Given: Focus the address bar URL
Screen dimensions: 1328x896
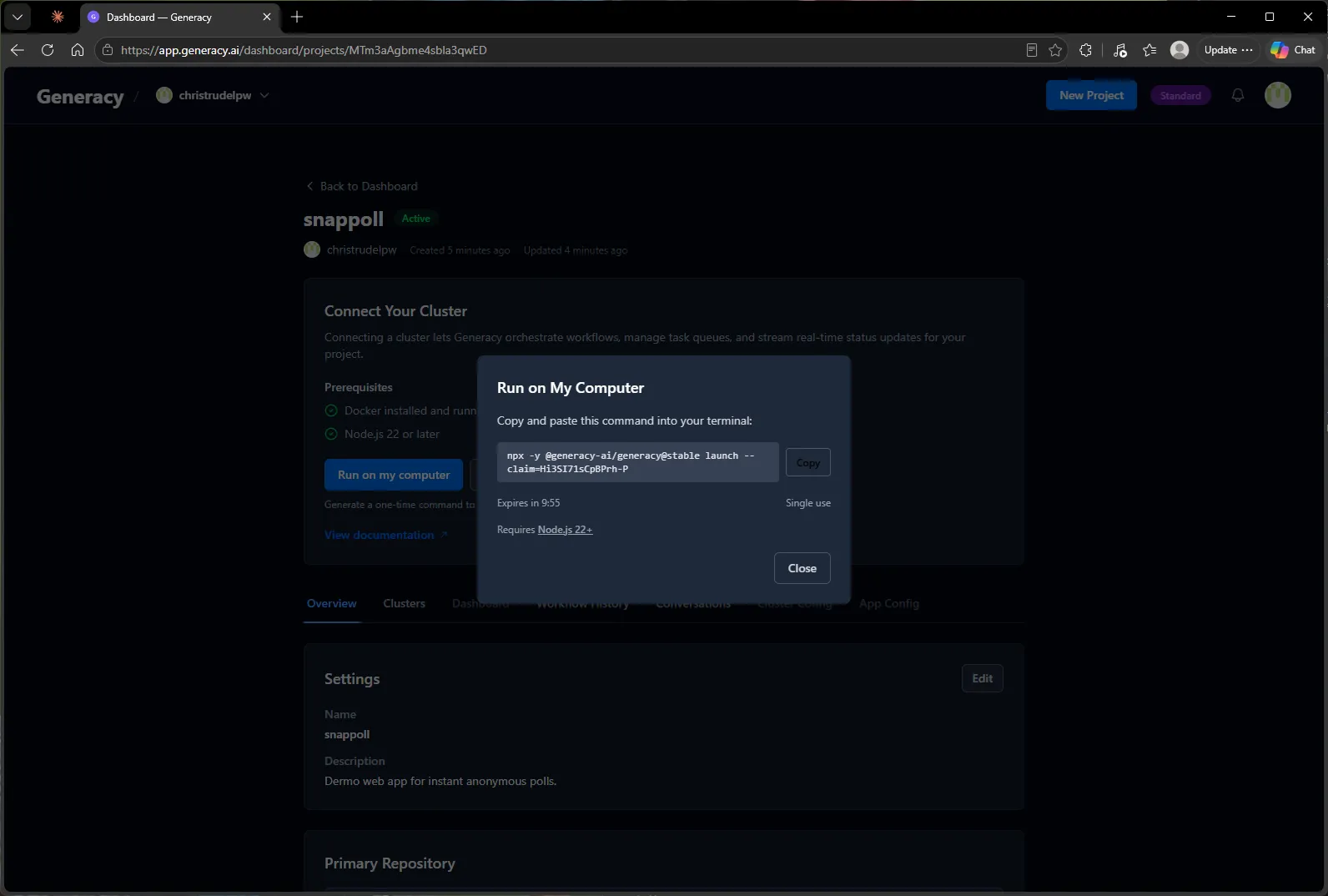Looking at the screenshot, I should [x=304, y=50].
